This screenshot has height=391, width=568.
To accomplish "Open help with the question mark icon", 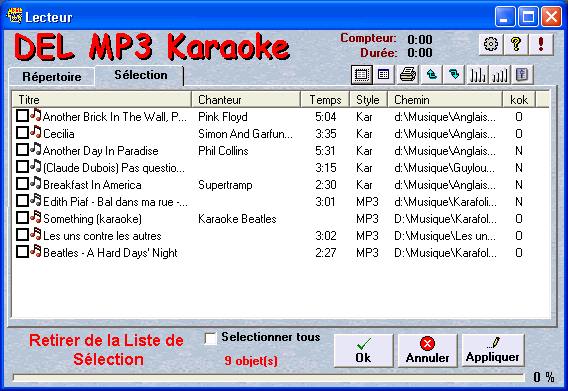I will point(516,45).
